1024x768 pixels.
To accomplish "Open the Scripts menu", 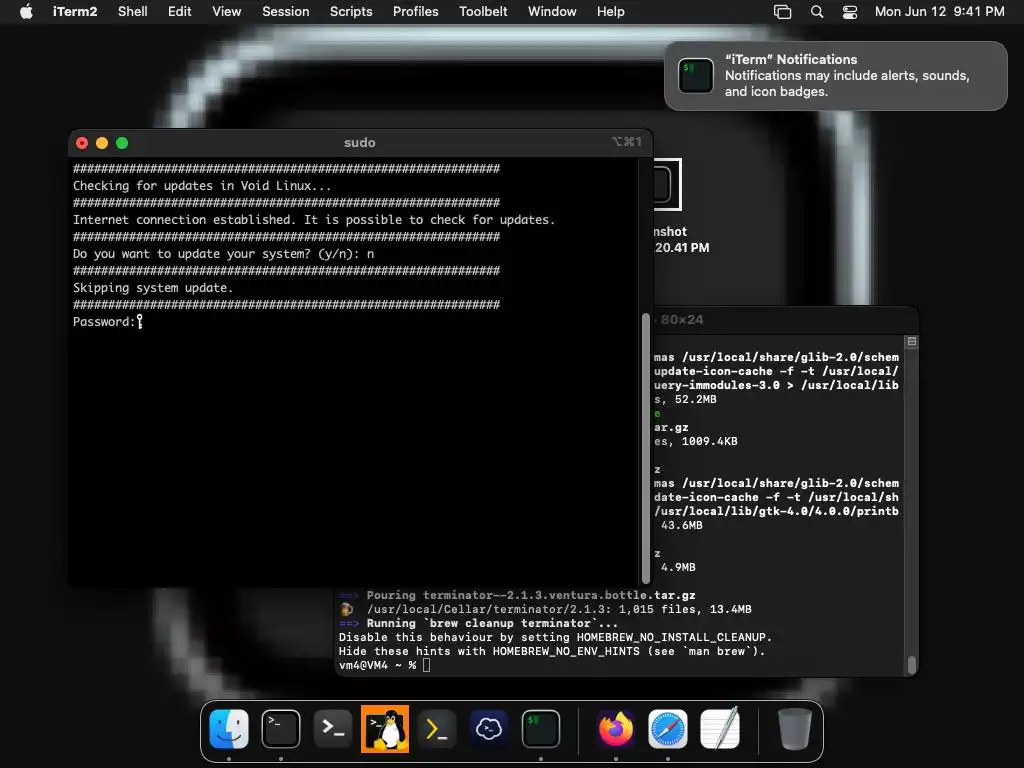I will point(351,12).
